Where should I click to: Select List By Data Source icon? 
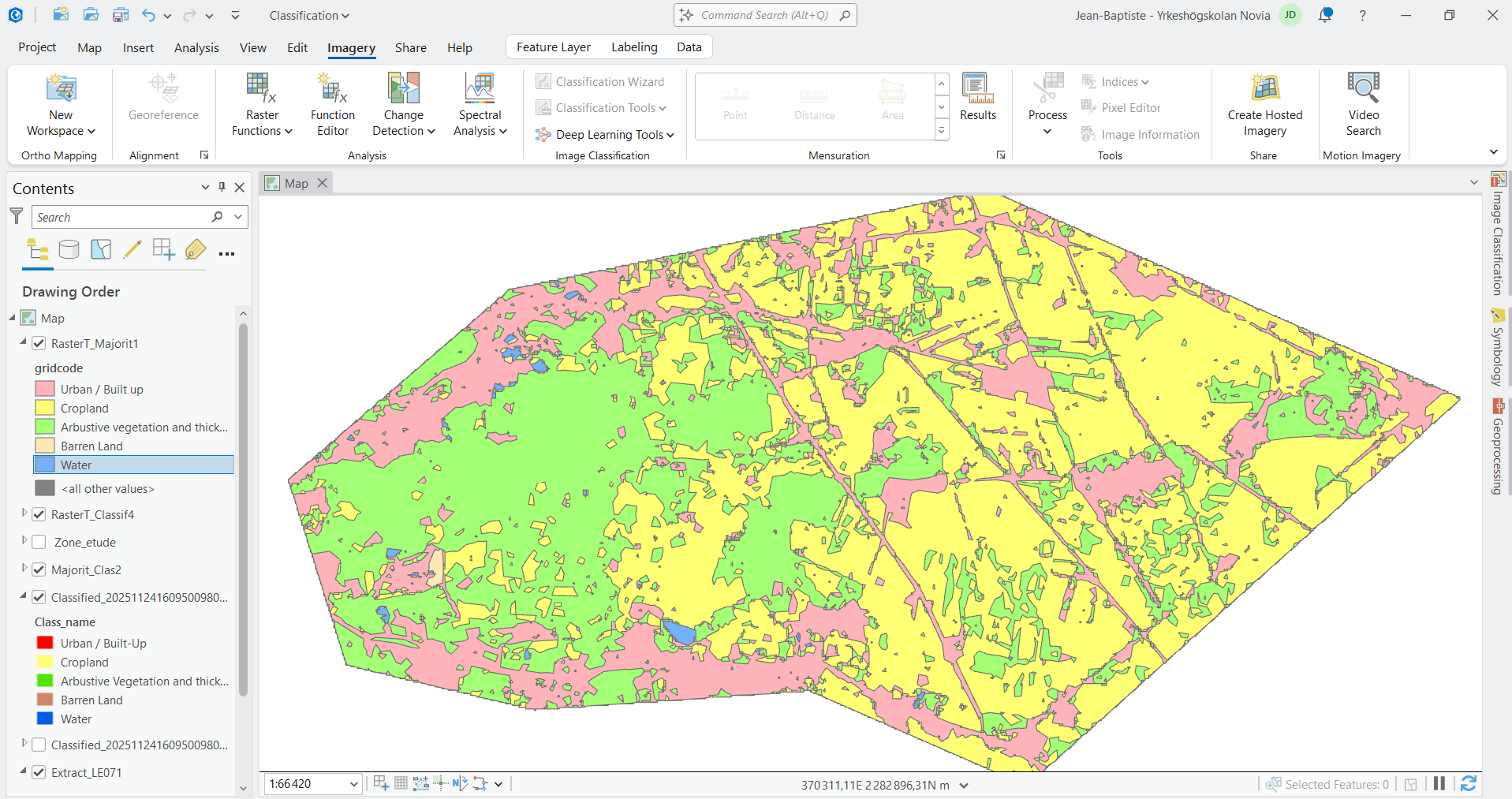pos(69,250)
